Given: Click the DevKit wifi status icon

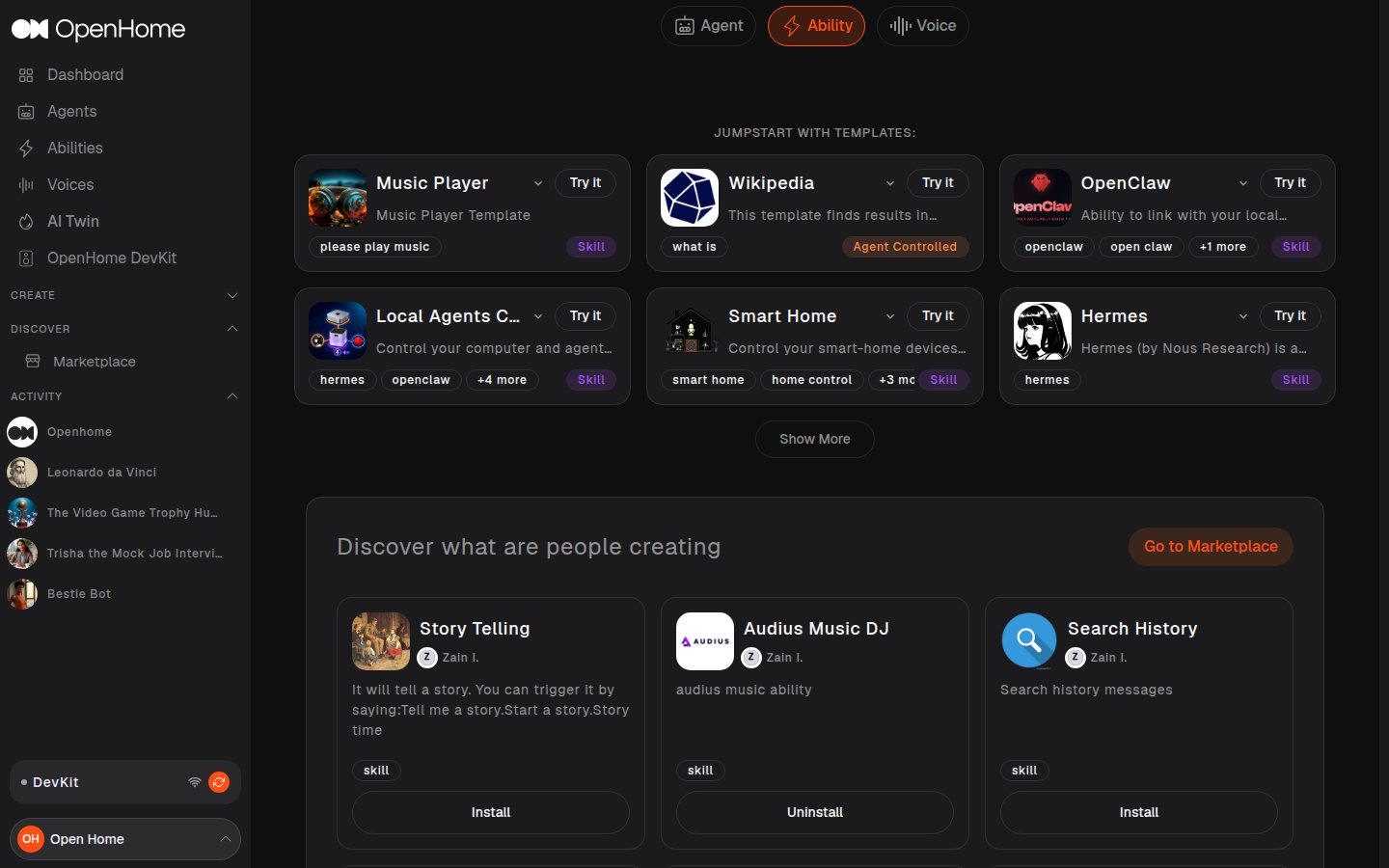Looking at the screenshot, I should coord(195,782).
